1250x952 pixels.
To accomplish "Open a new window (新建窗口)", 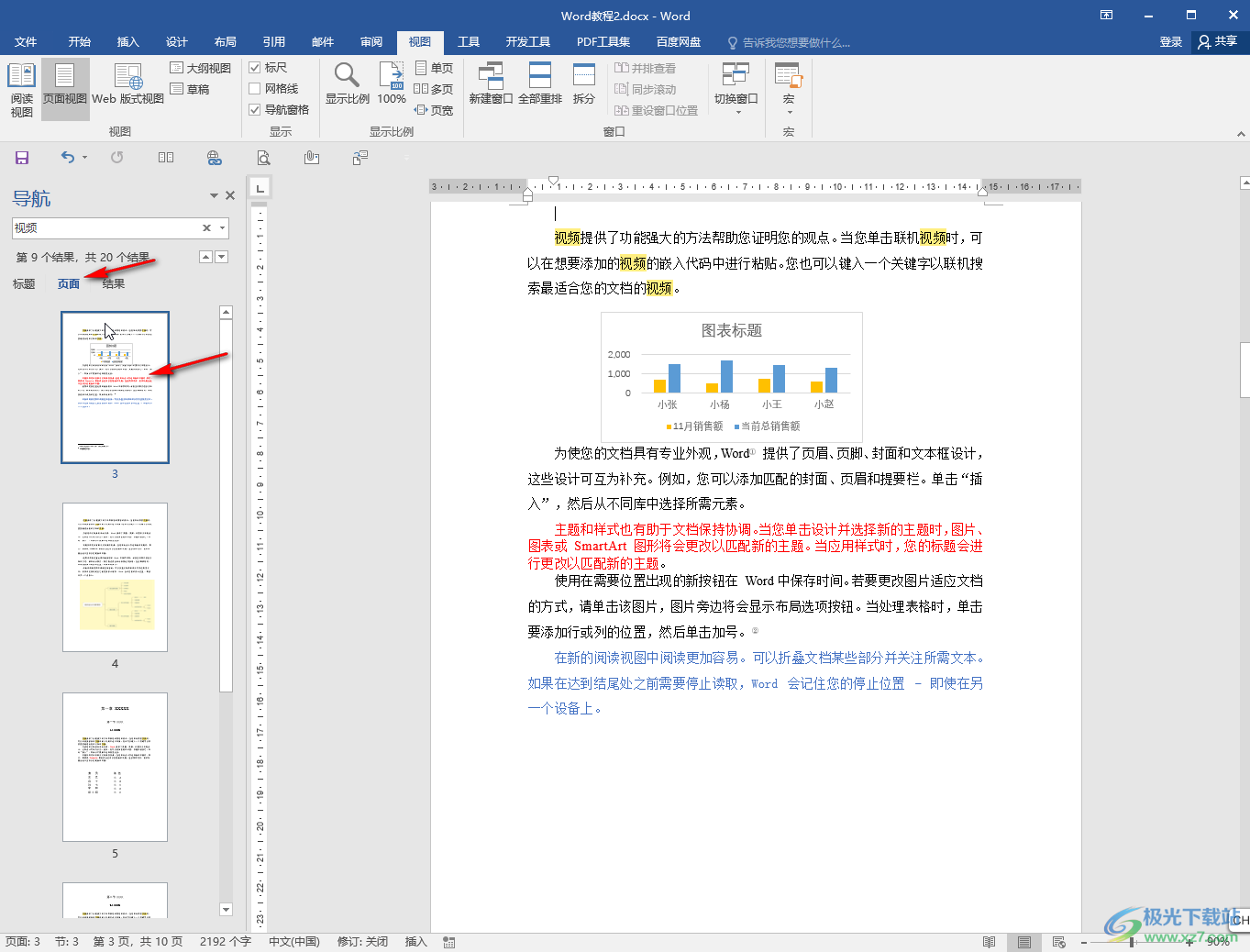I will point(491,84).
